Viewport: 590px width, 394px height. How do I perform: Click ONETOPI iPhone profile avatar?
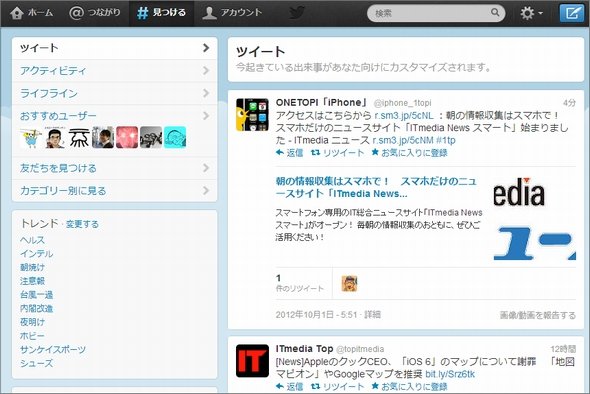click(252, 115)
